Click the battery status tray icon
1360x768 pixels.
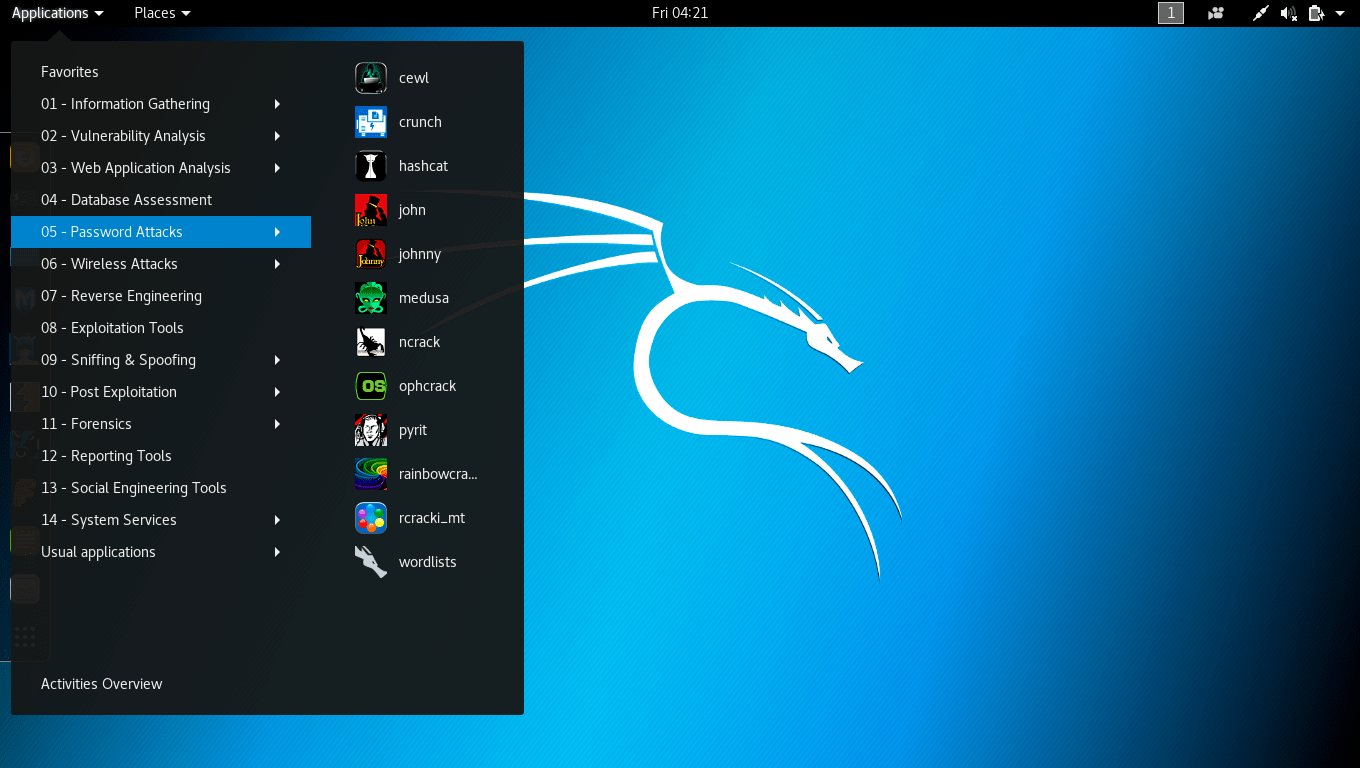(1316, 13)
